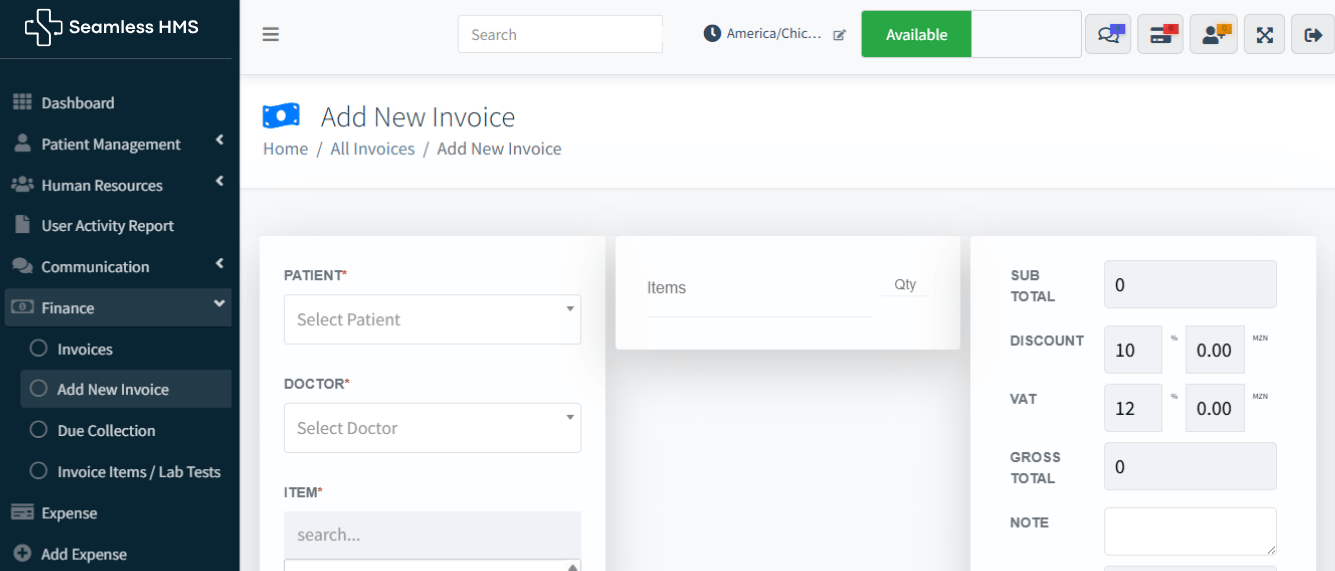Click the hamburger menu icon
Image resolution: width=1335 pixels, height=571 pixels.
(270, 34)
